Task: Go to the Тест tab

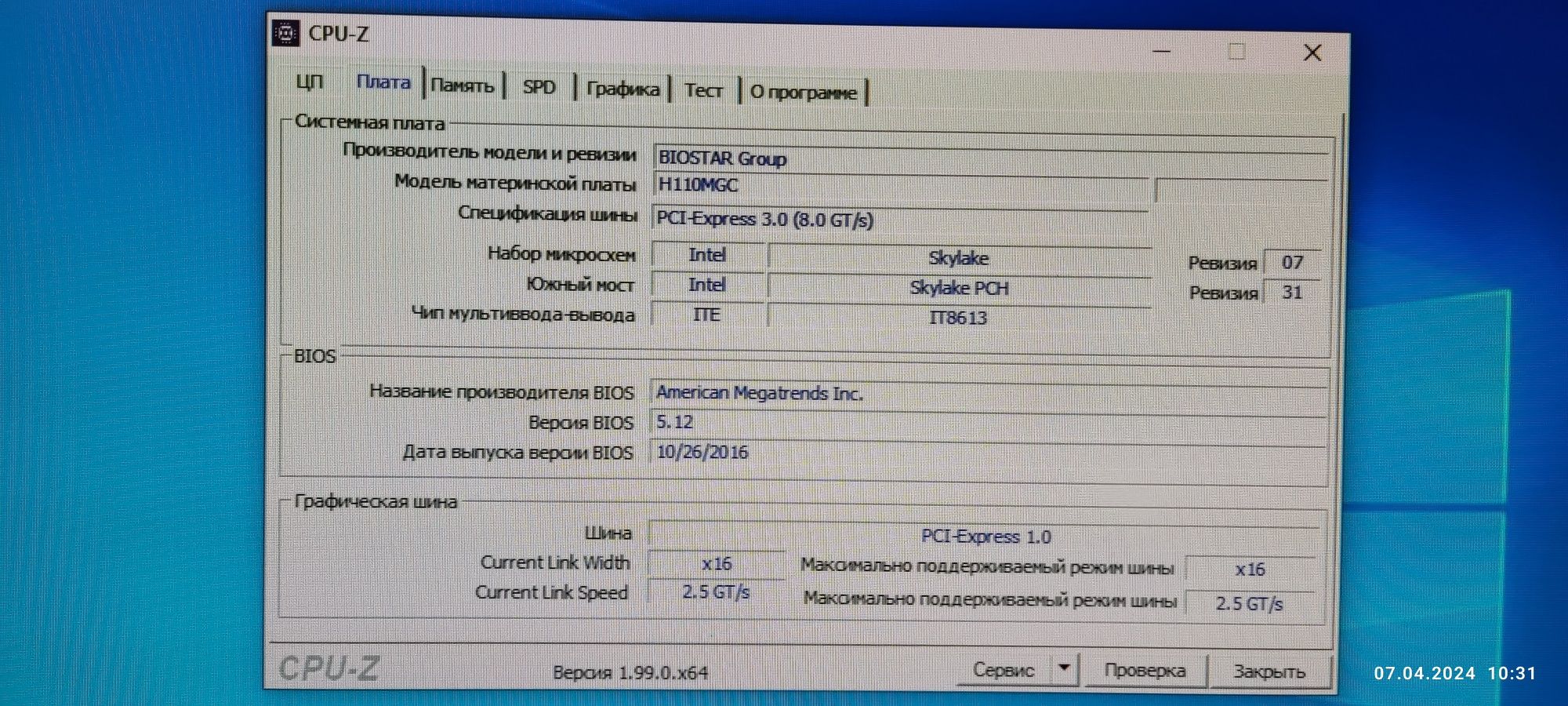Action: (703, 91)
